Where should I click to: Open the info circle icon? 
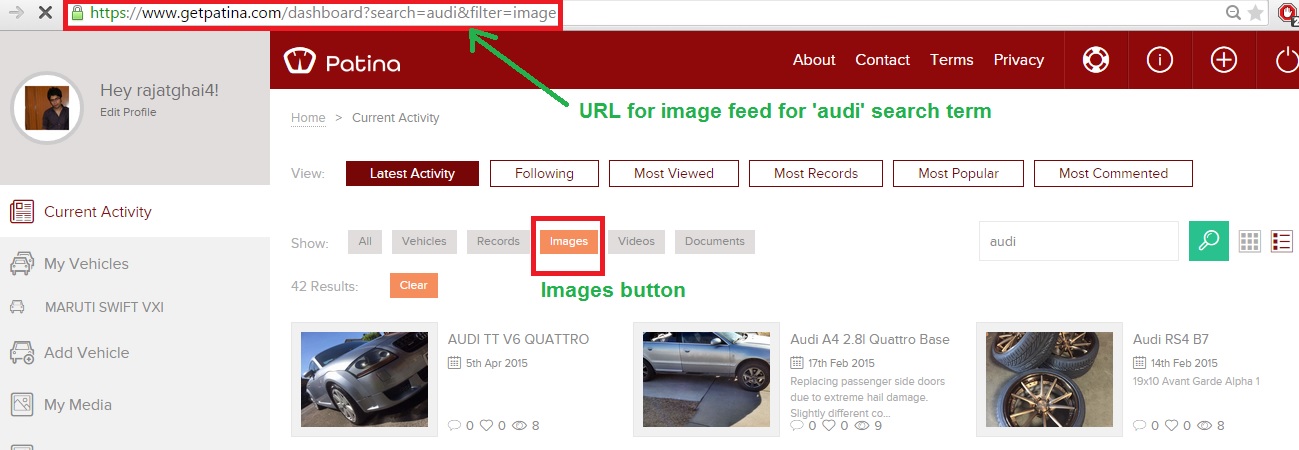click(x=1160, y=60)
